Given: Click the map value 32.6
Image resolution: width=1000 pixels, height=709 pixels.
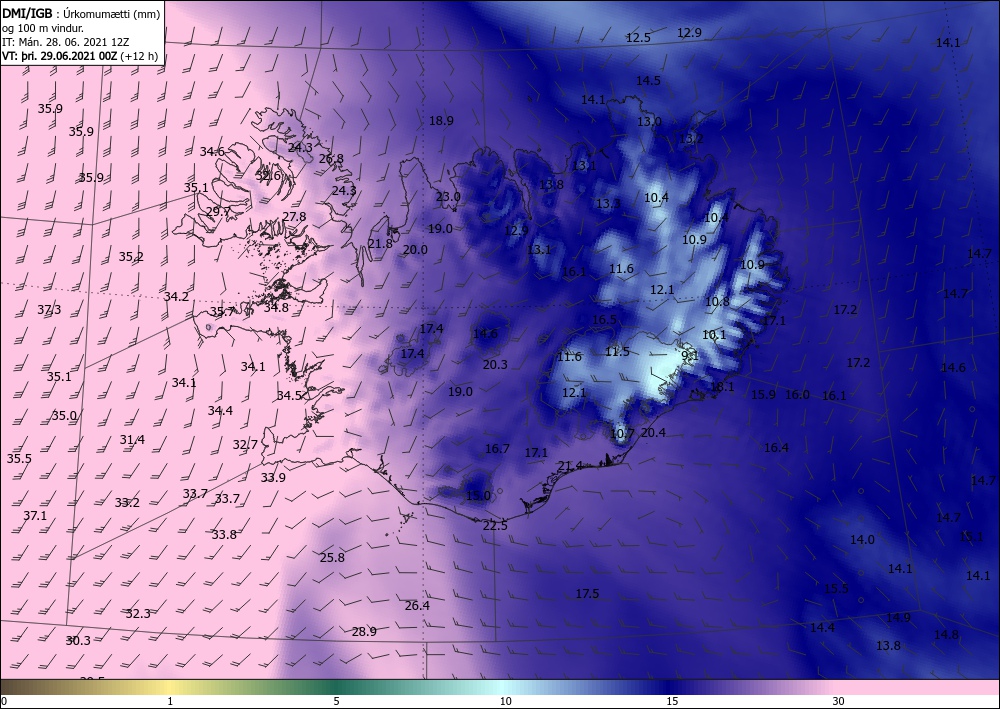Looking at the screenshot, I should (x=268, y=175).
